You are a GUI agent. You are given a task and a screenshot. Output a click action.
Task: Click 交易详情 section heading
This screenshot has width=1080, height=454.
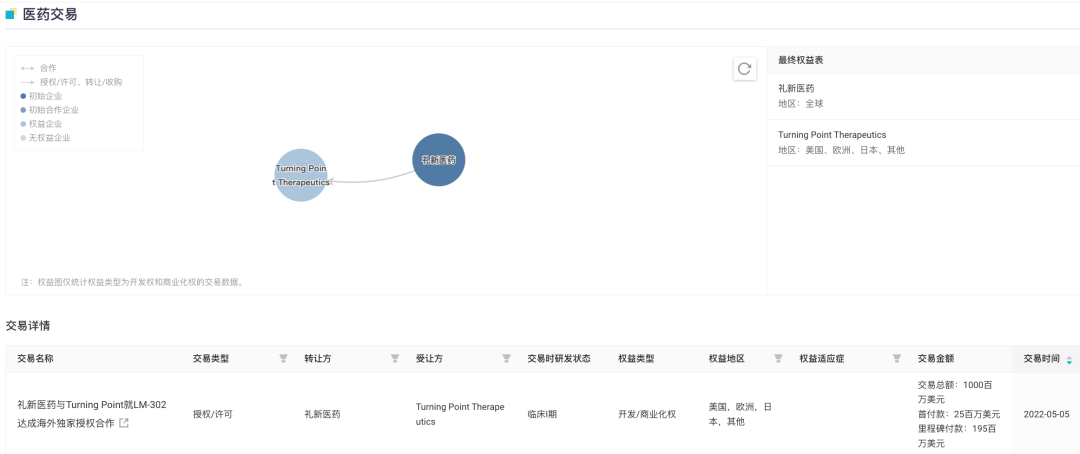point(28,324)
